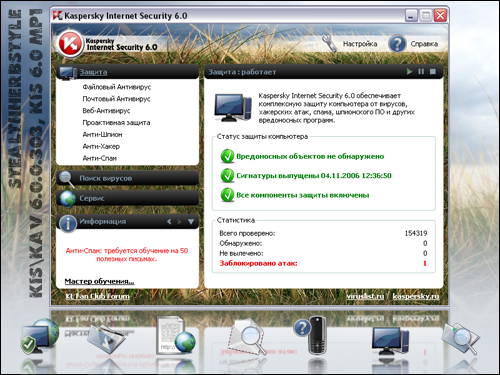This screenshot has width=500, height=375.
Task: Open the Справка help link
Action: pyautogui.click(x=424, y=44)
